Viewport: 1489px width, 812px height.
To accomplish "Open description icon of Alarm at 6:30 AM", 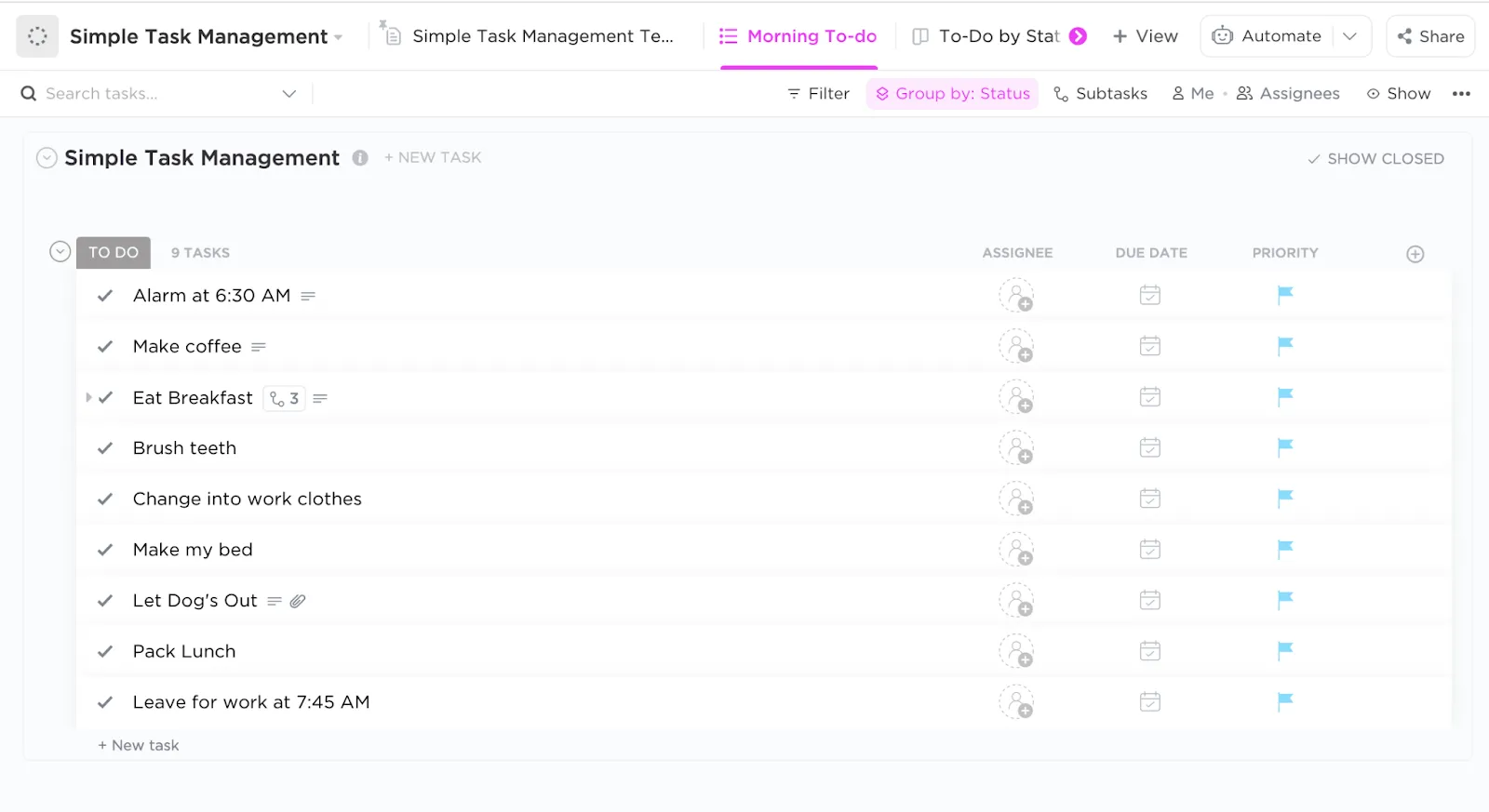I will 308,296.
